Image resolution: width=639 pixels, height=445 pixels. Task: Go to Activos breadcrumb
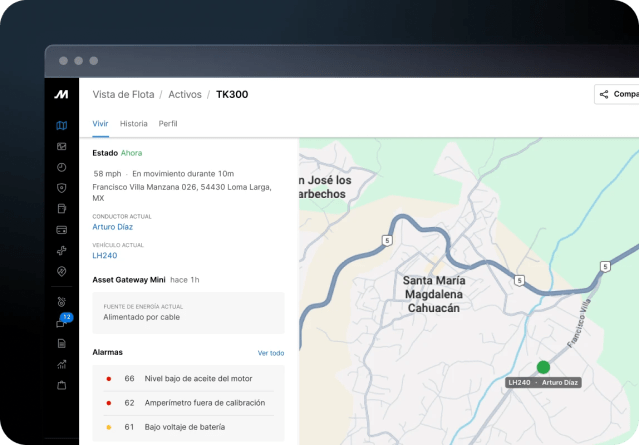coord(185,95)
